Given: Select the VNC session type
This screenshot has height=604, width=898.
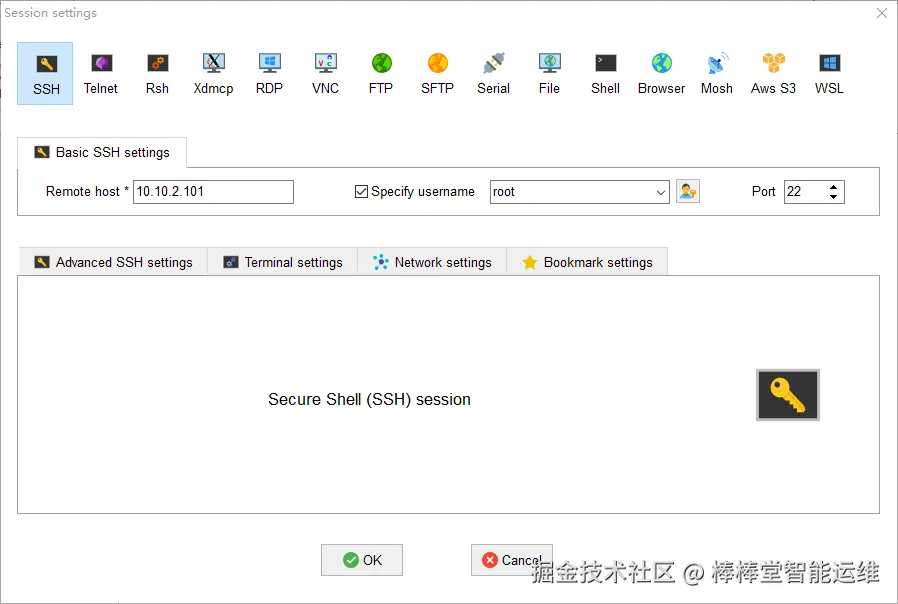Looking at the screenshot, I should pos(325,74).
